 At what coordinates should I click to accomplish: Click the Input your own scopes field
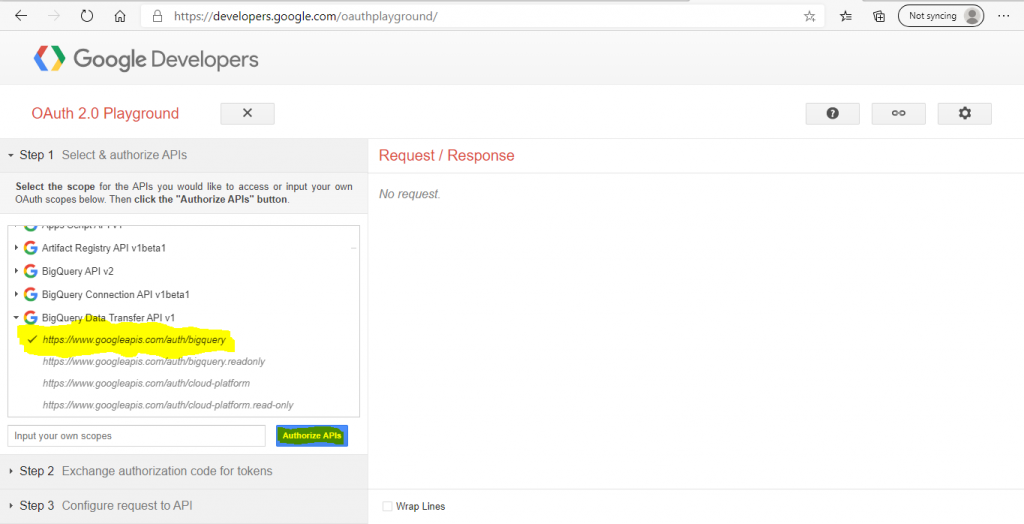(x=136, y=436)
